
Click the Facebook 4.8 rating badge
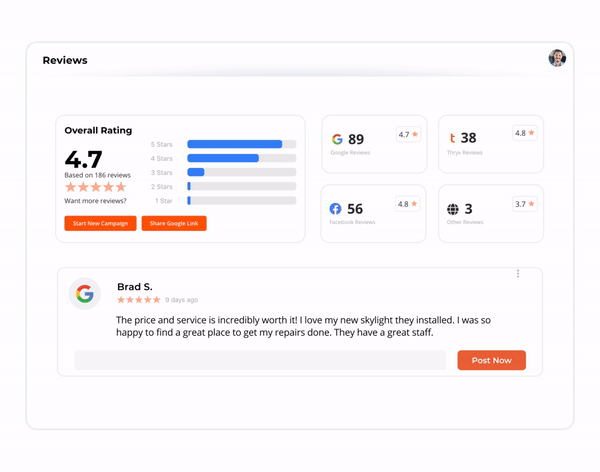point(408,204)
